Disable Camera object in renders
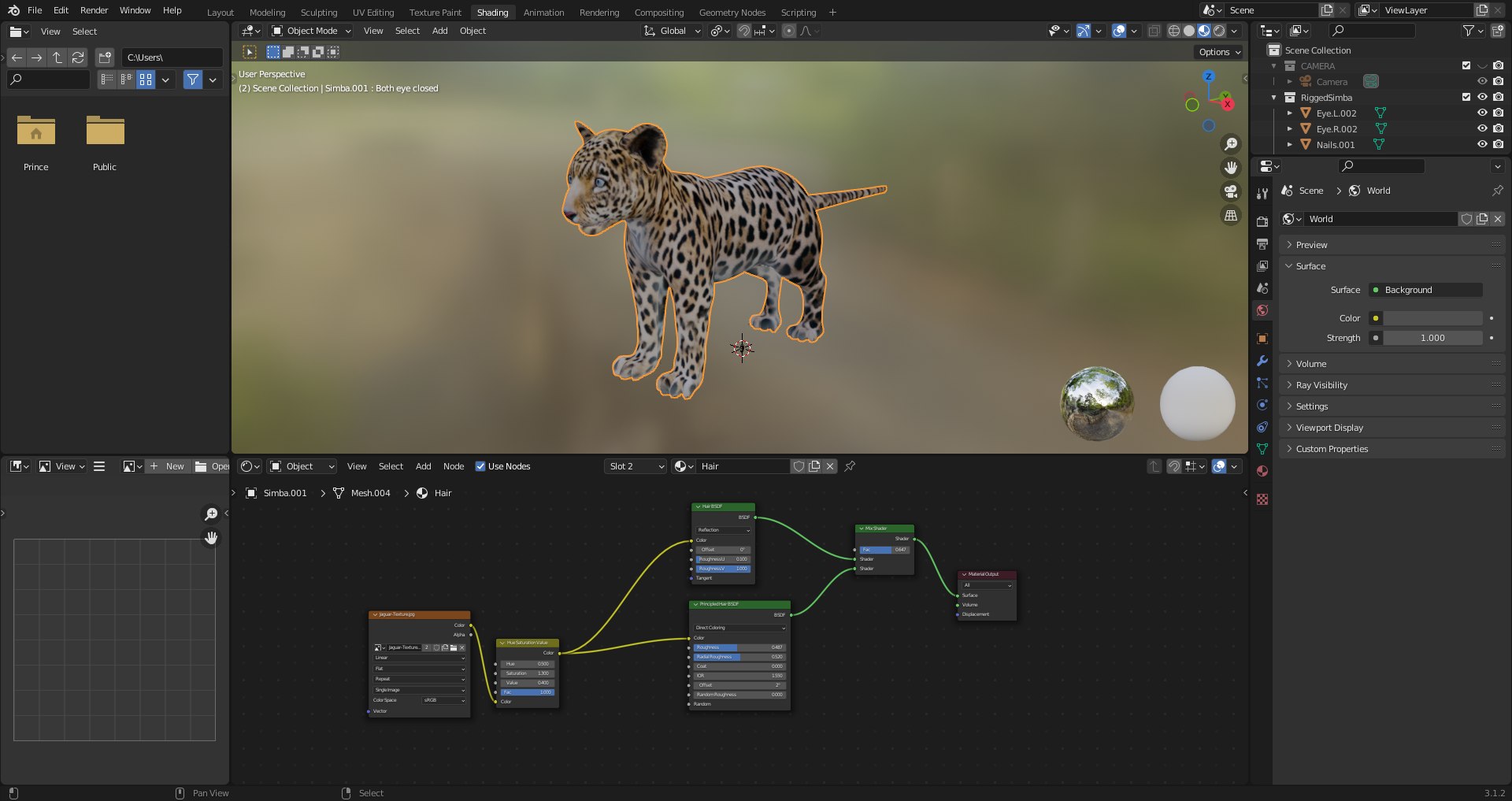 coord(1498,82)
